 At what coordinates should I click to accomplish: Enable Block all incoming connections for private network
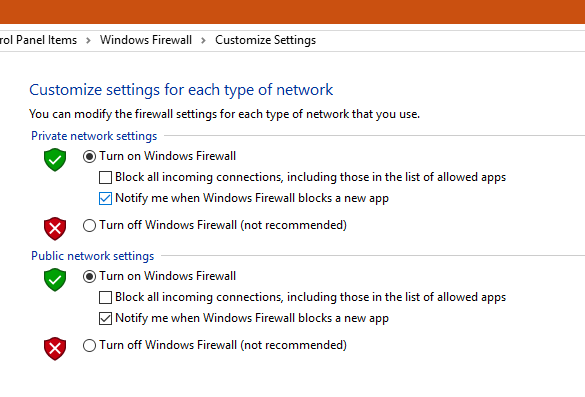[x=105, y=178]
